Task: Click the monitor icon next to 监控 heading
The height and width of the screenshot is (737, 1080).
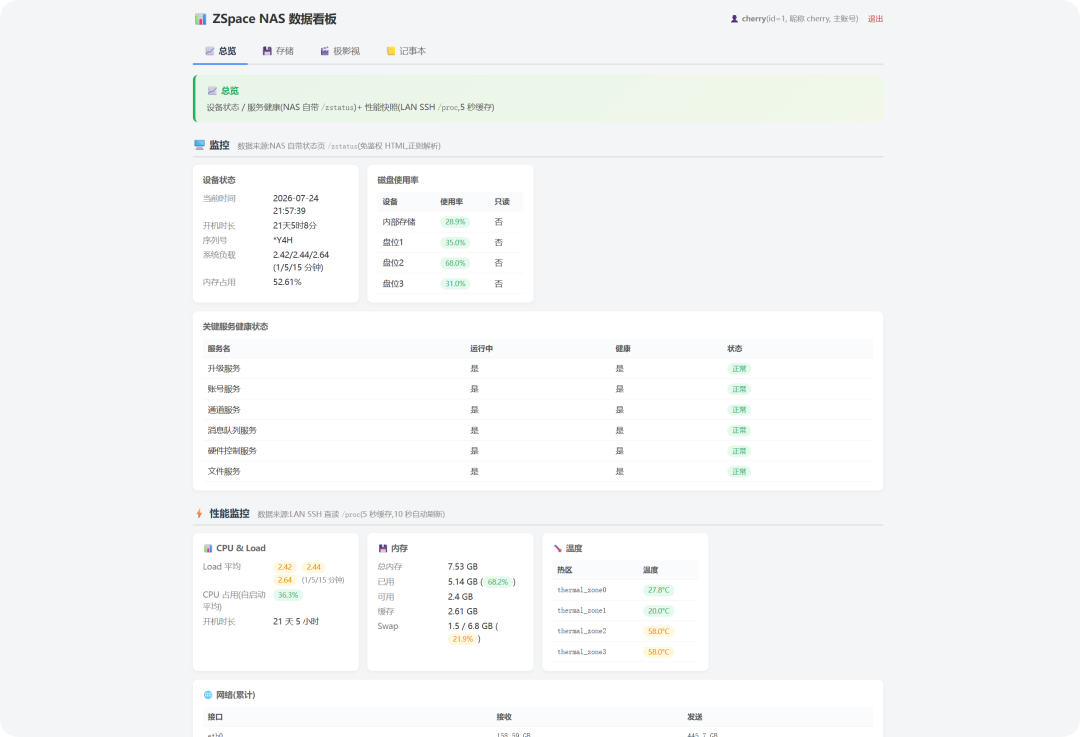Action: click(x=200, y=145)
